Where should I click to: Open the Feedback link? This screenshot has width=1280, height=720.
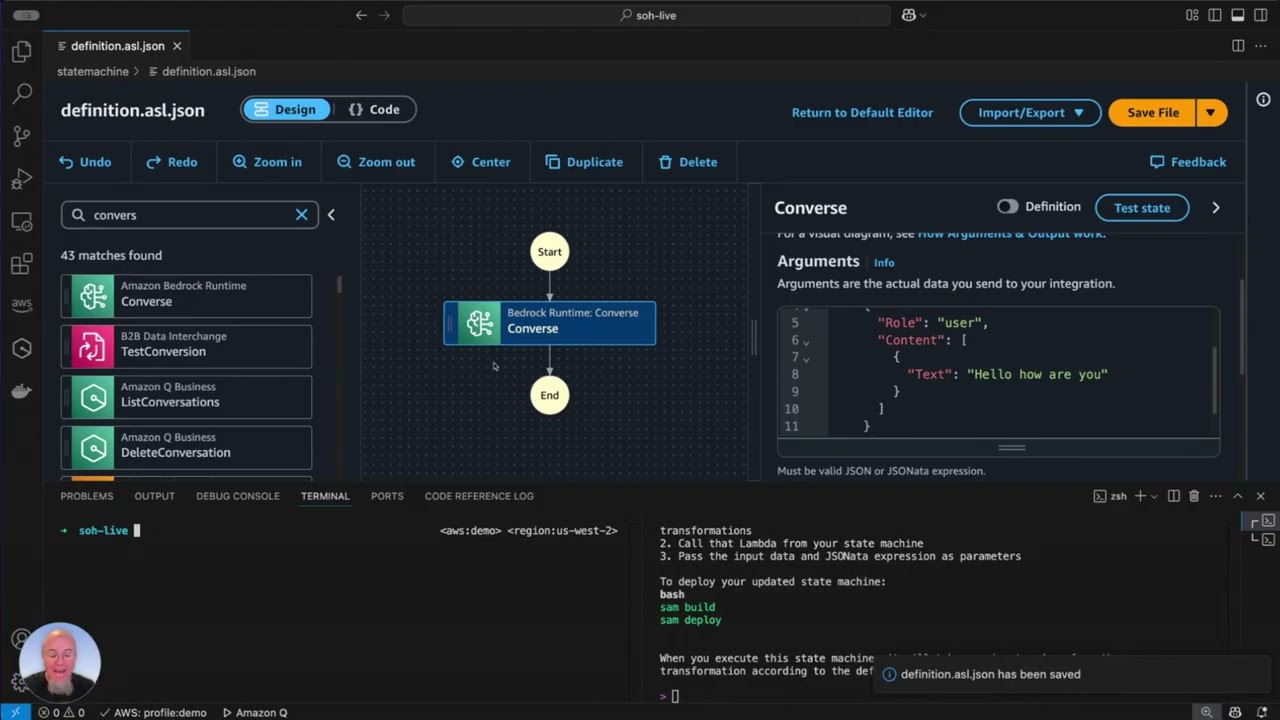(x=1188, y=162)
